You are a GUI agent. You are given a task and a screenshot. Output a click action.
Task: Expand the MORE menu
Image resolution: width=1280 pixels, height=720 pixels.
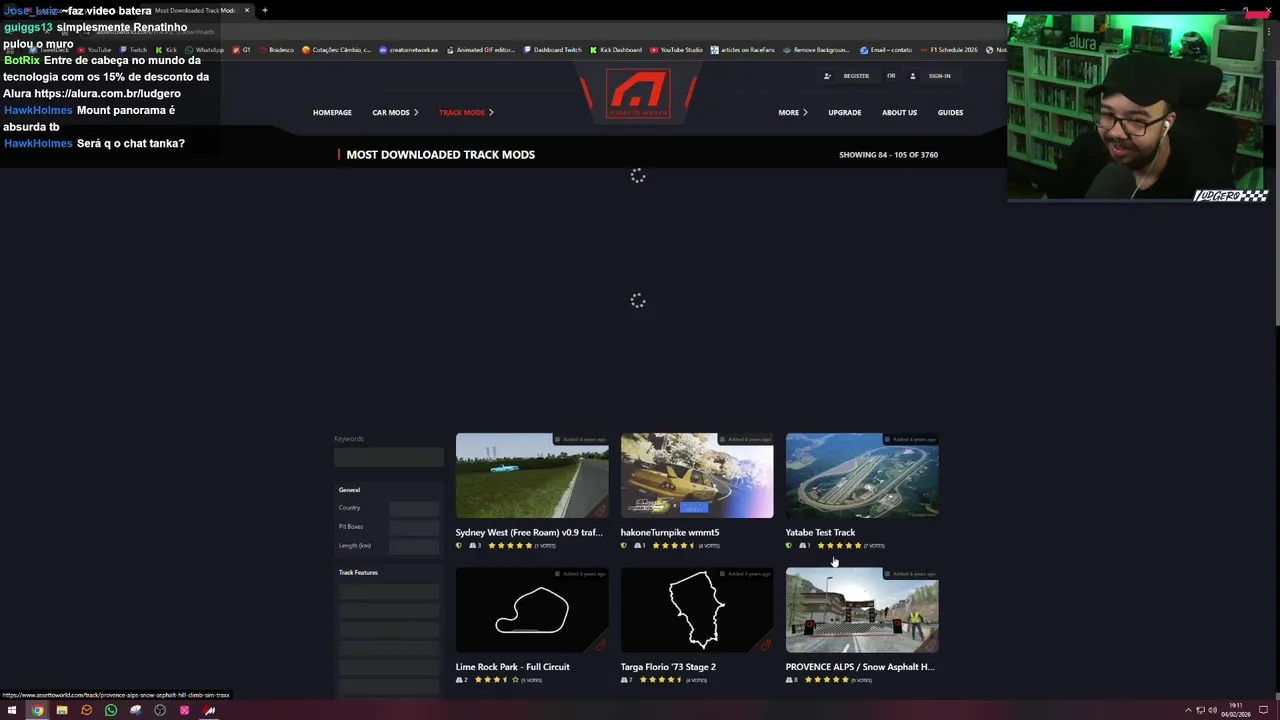793,113
